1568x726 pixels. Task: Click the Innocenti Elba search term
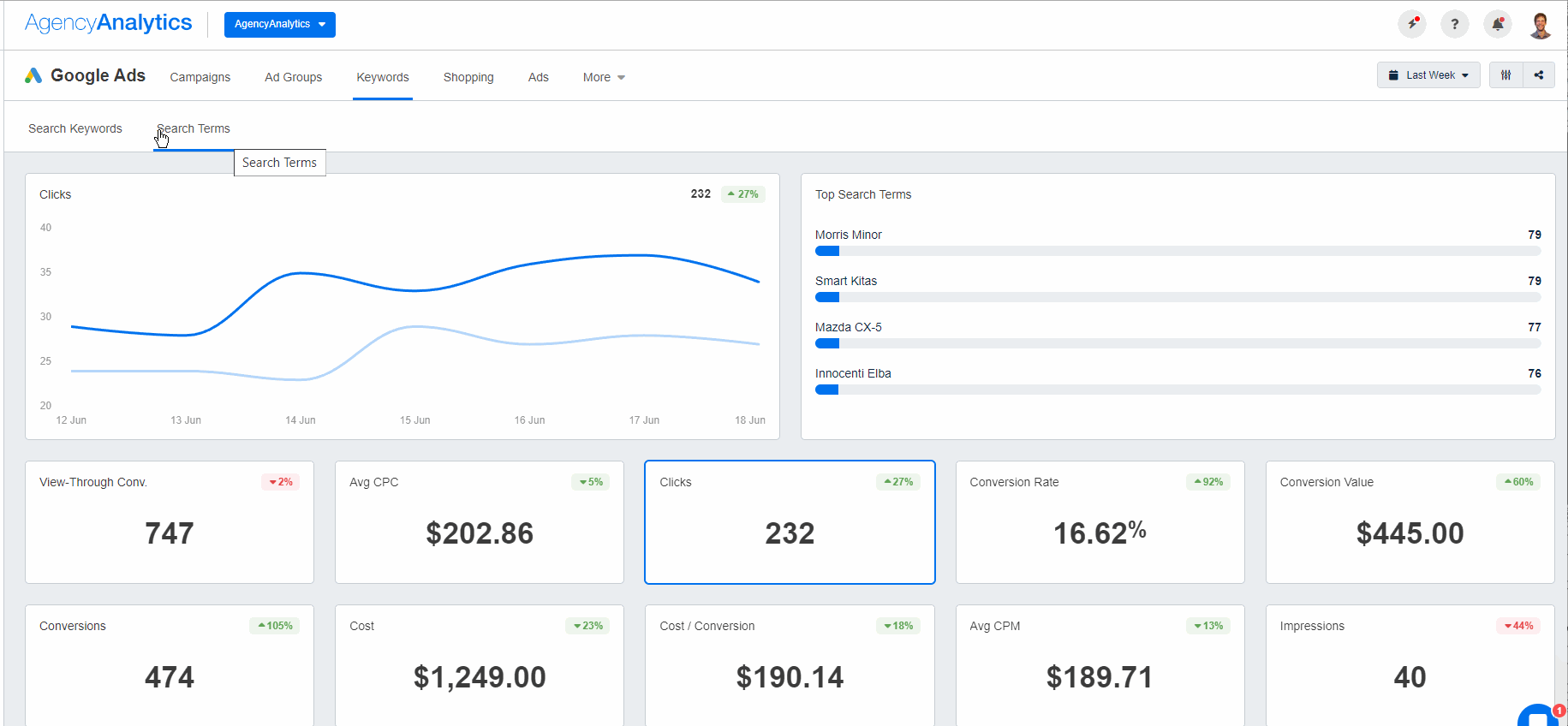pyautogui.click(x=853, y=373)
